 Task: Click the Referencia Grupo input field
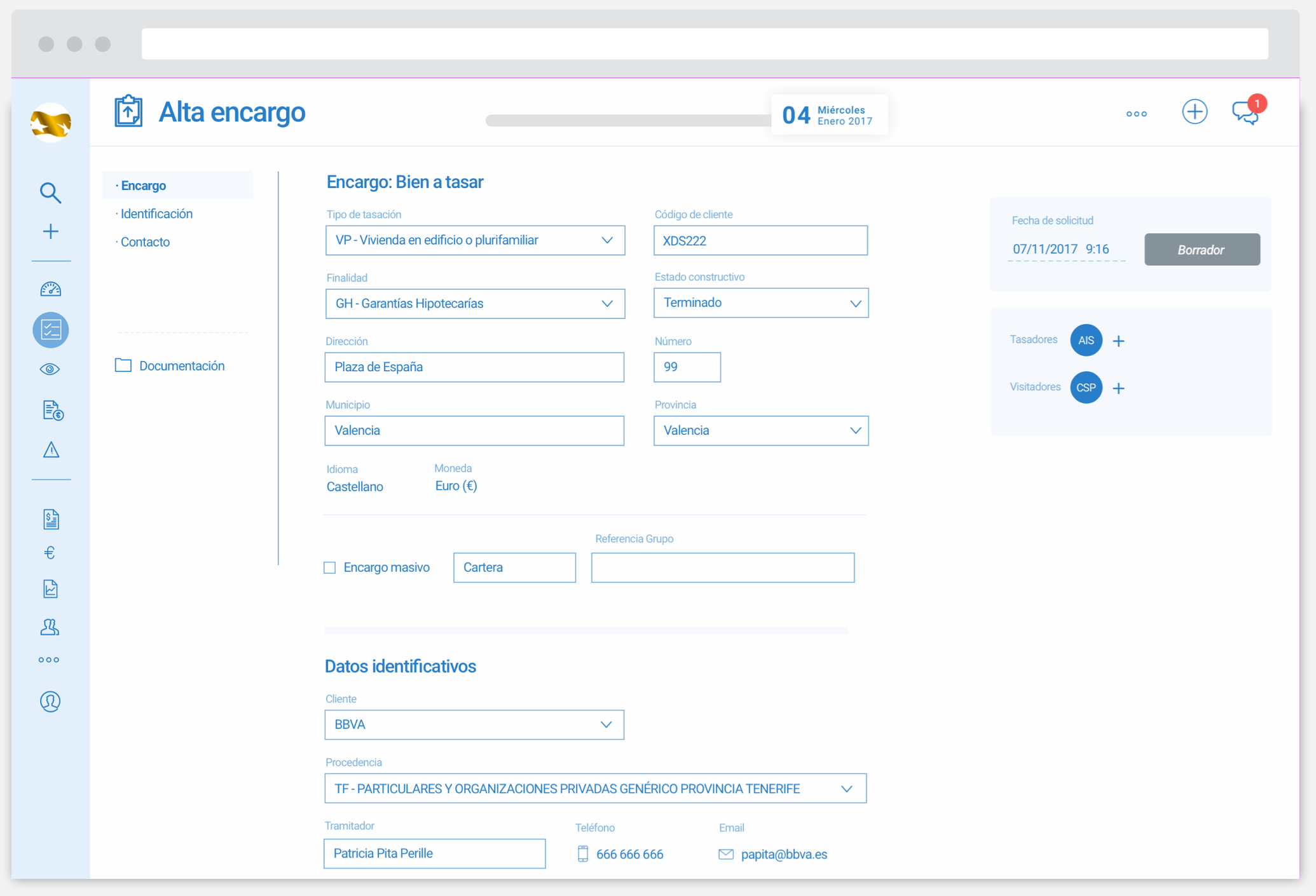[x=723, y=567]
